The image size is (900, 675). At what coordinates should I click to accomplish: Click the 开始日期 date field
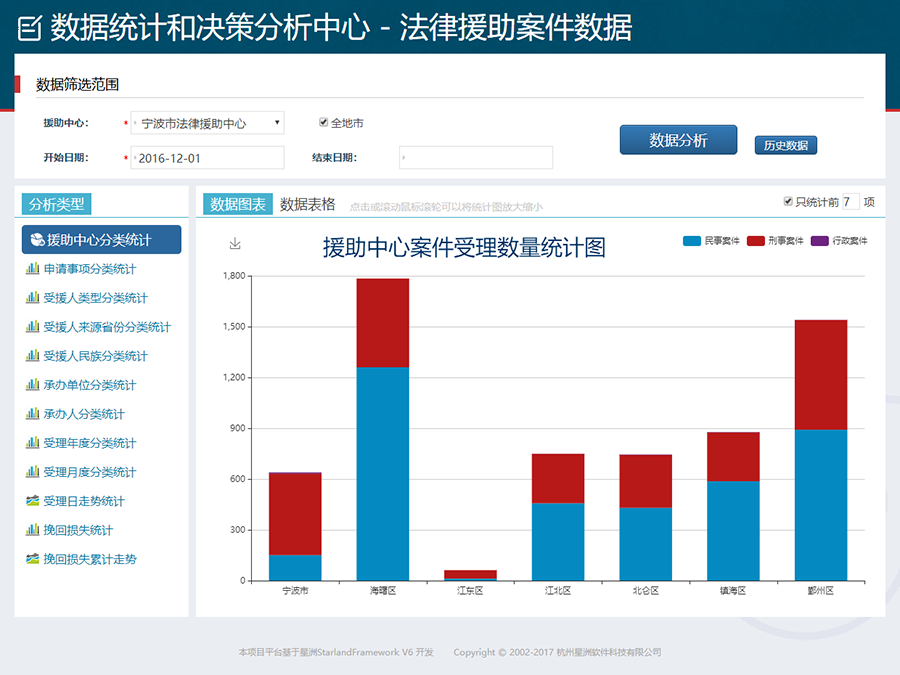(x=208, y=158)
